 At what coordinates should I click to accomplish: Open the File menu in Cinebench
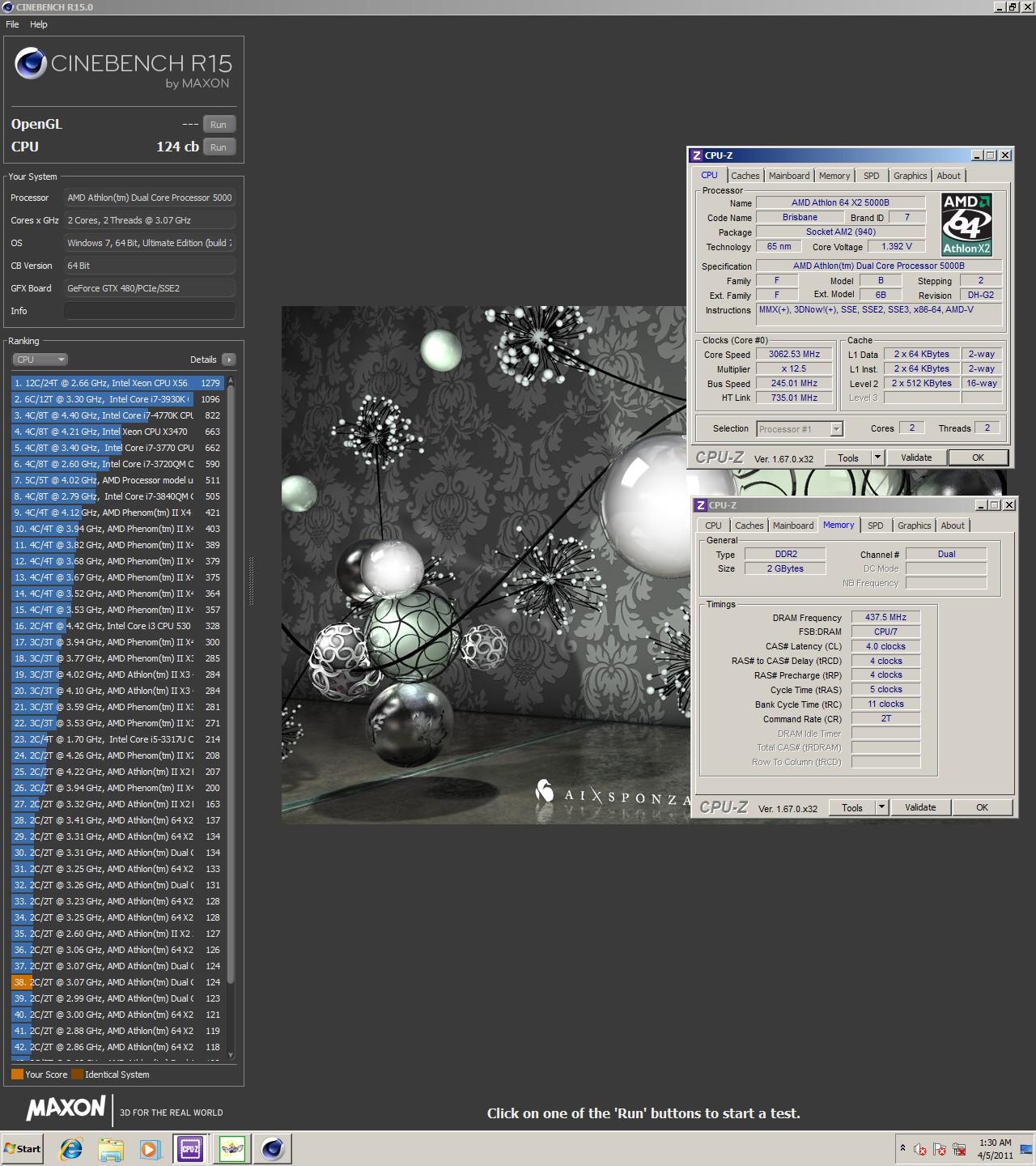(x=12, y=24)
